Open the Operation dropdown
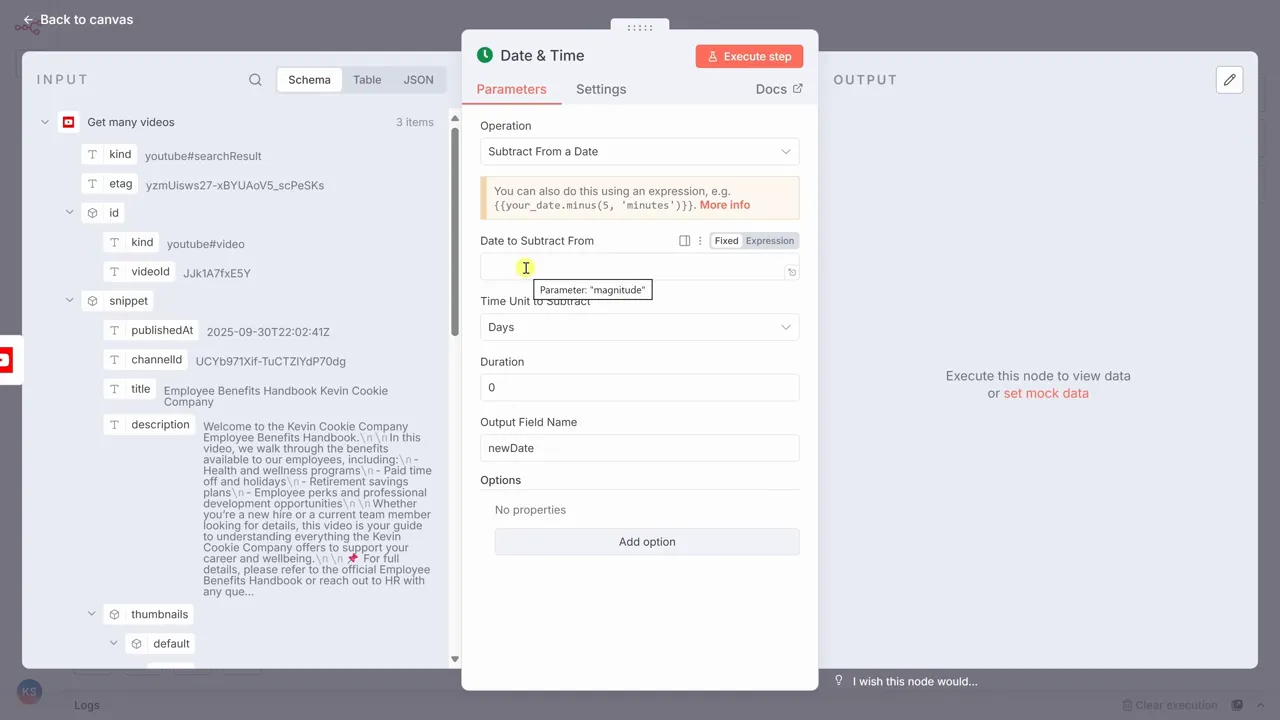1280x720 pixels. coord(640,152)
